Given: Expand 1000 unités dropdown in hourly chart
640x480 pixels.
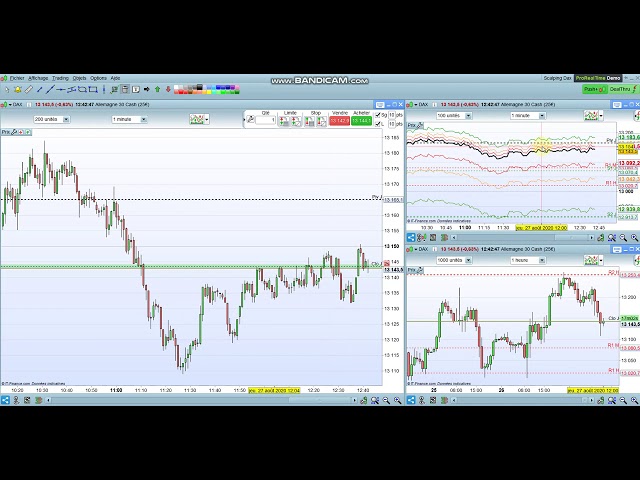Looking at the screenshot, I should click(x=469, y=260).
